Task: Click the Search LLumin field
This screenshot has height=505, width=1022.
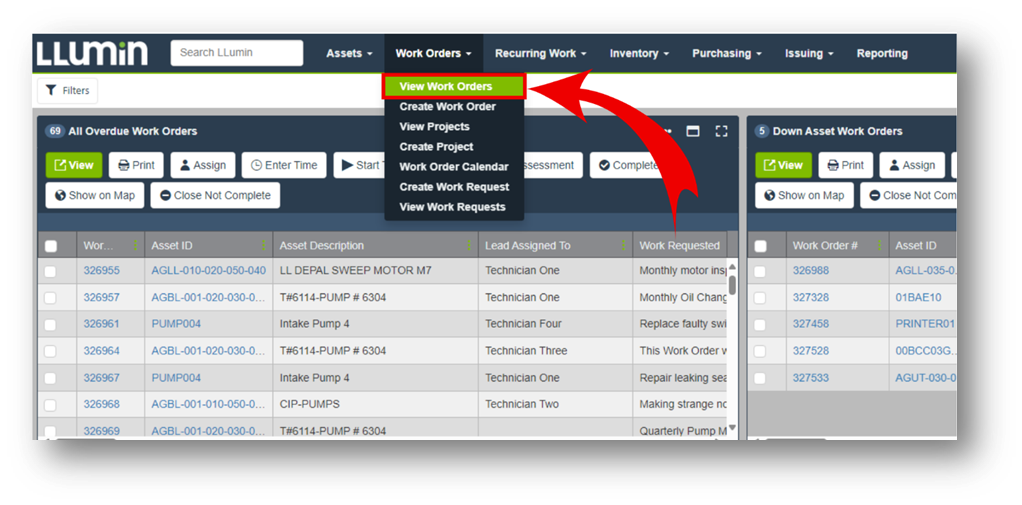Action: coord(237,53)
